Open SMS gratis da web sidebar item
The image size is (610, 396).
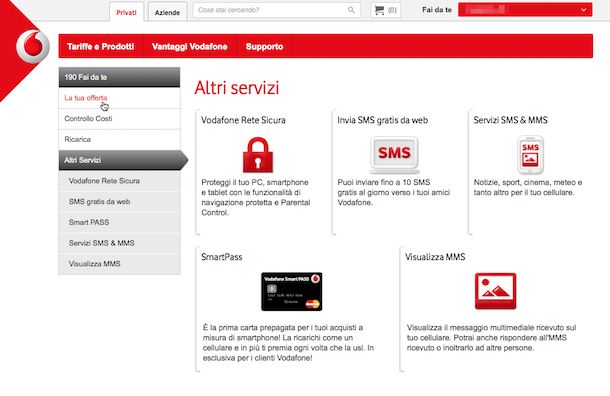pos(119,202)
